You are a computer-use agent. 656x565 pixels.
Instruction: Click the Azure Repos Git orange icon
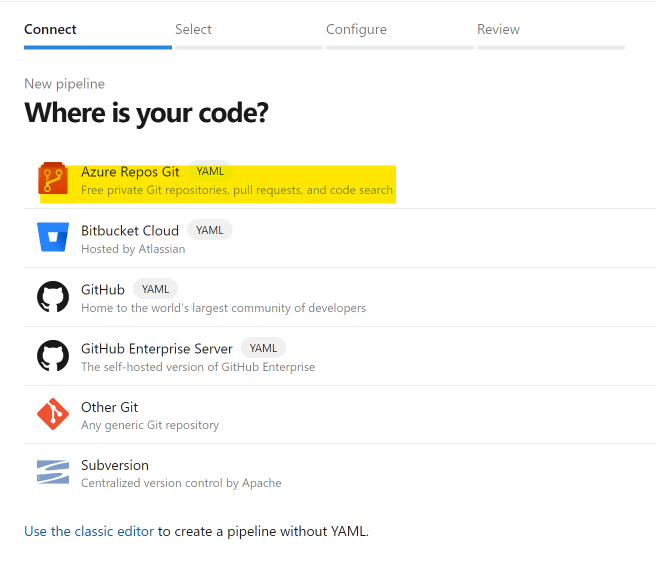[52, 180]
